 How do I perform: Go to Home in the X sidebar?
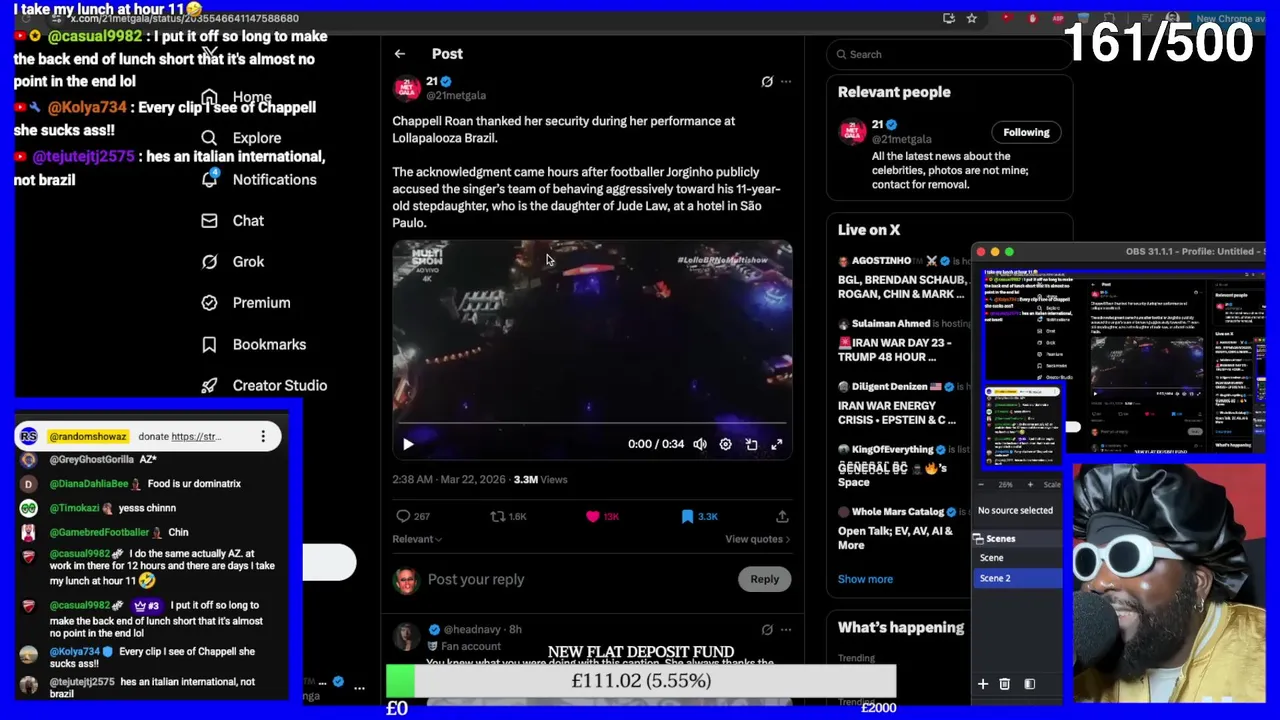click(252, 98)
